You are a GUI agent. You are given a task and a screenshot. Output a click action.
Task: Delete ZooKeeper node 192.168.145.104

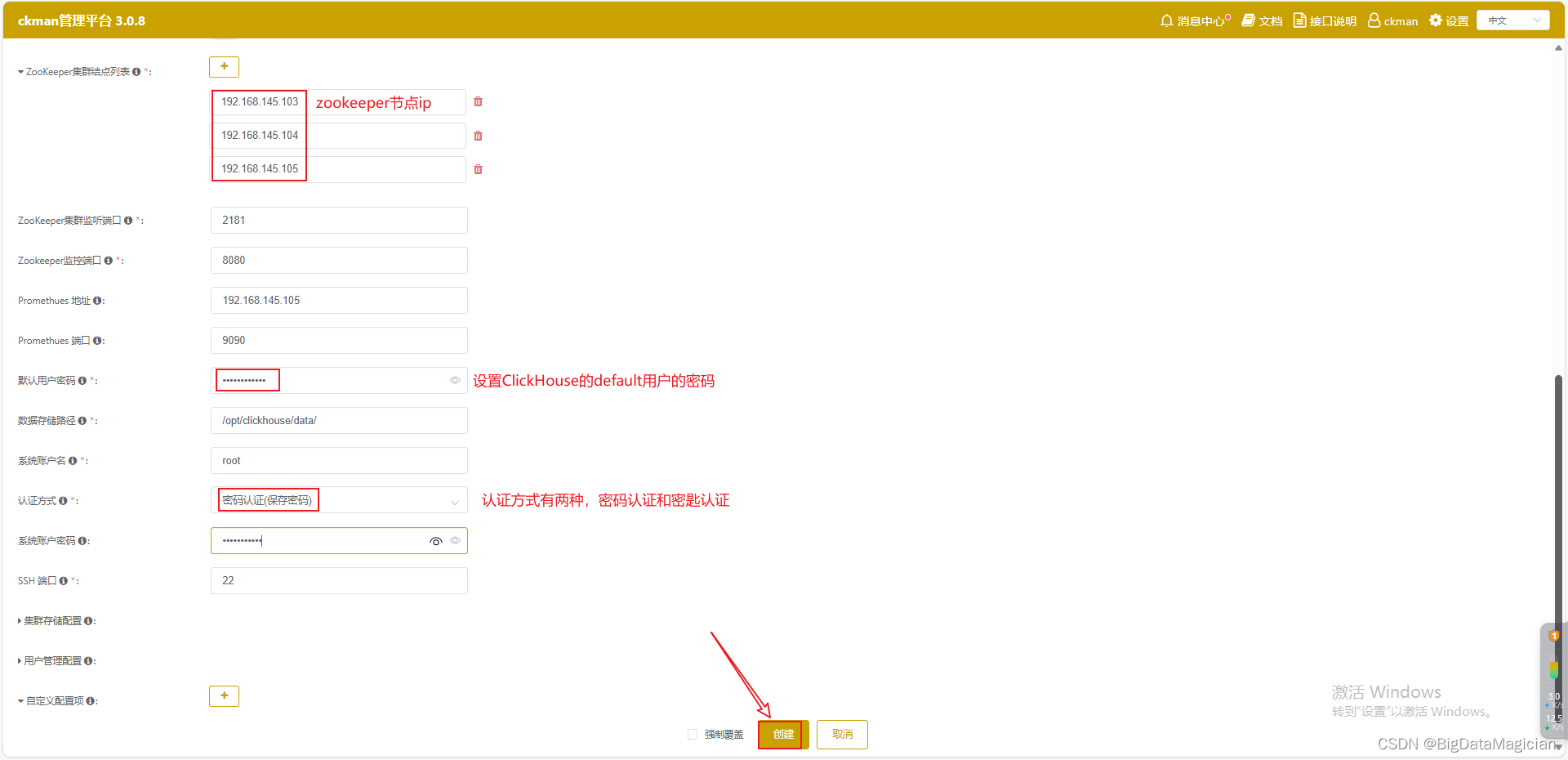click(479, 136)
